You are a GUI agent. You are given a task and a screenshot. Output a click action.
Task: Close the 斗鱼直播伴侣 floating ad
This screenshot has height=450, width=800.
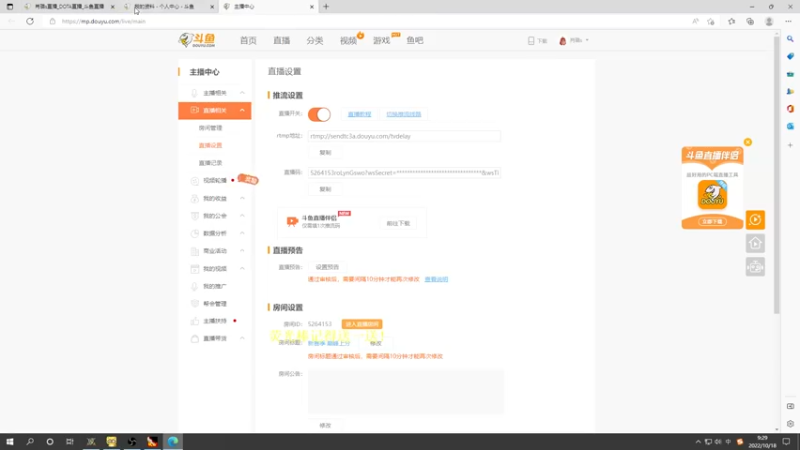pyautogui.click(x=747, y=142)
